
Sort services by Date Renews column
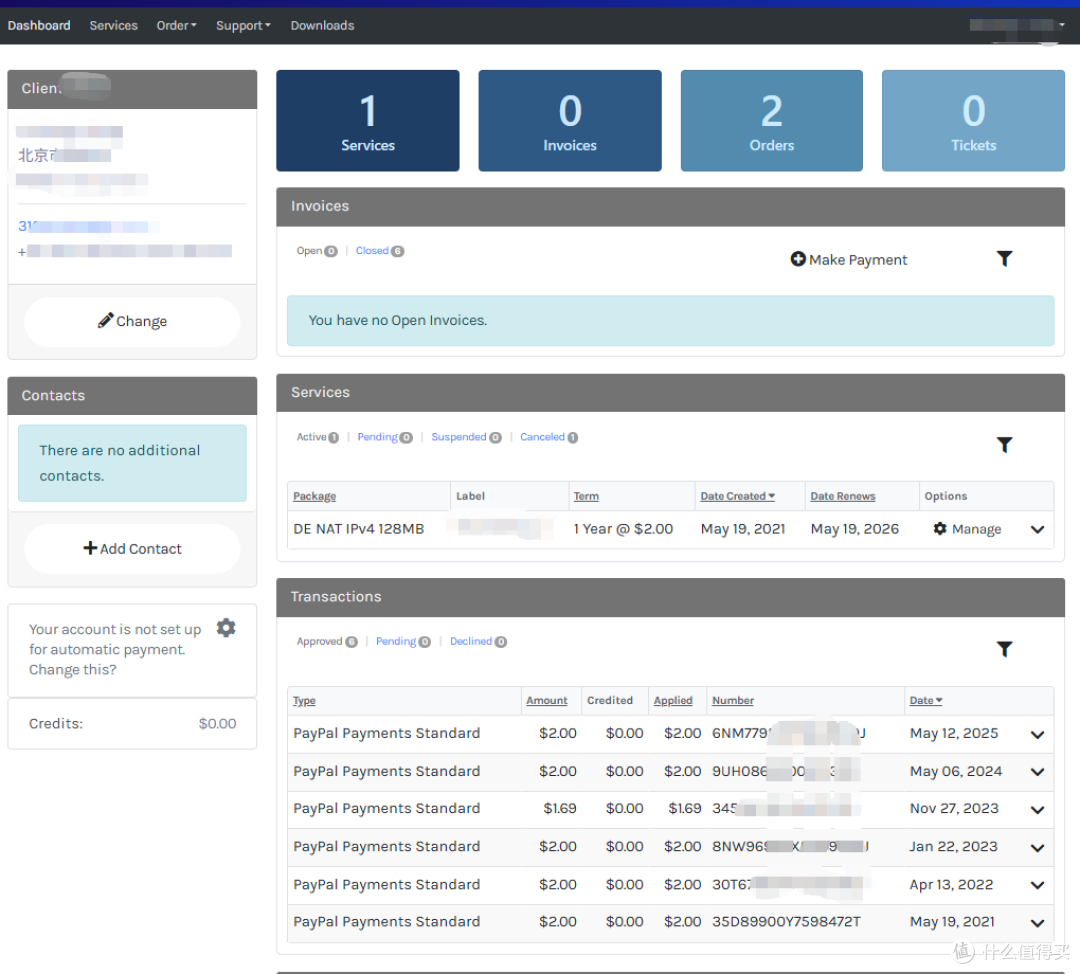click(843, 496)
